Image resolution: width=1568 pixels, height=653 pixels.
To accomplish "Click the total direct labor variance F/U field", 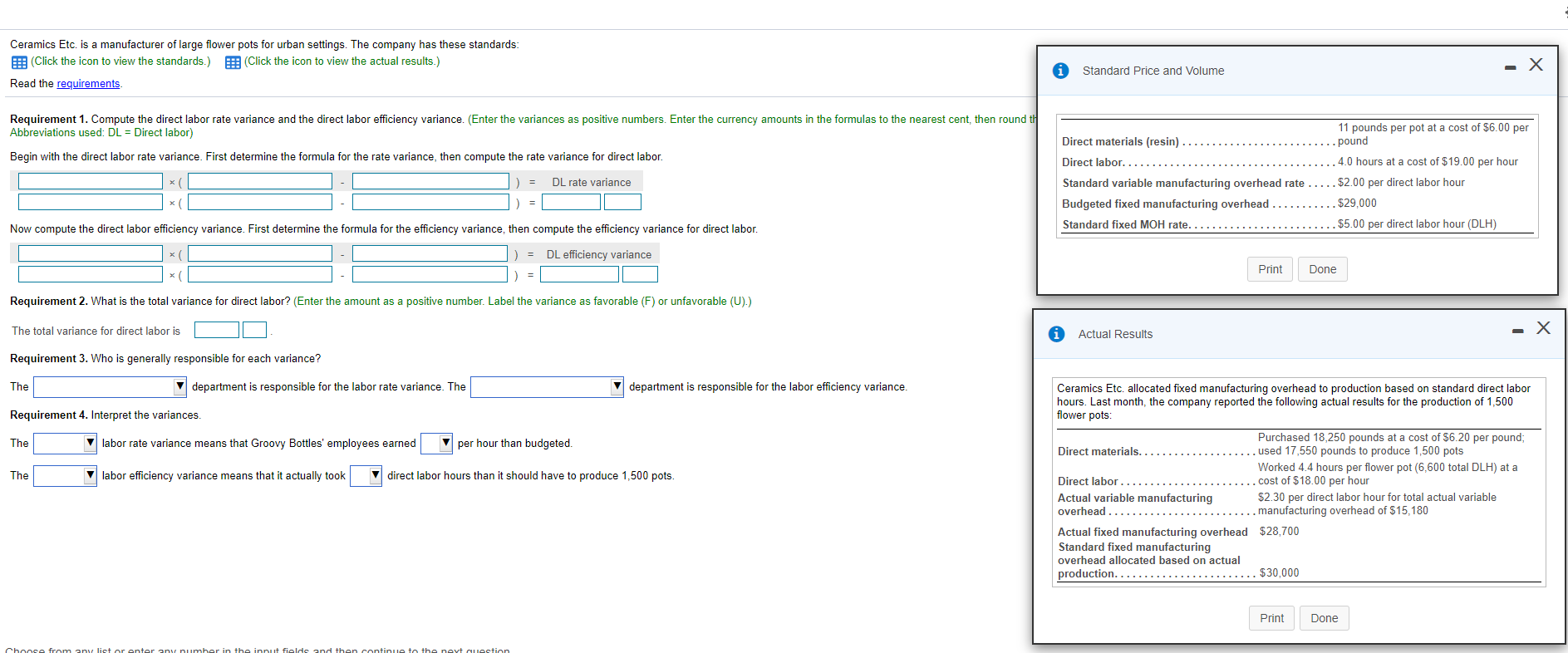I will [x=254, y=330].
